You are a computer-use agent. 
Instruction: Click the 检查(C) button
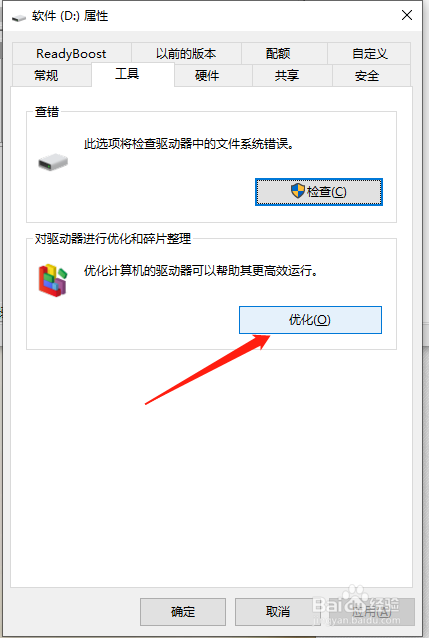pyautogui.click(x=319, y=192)
